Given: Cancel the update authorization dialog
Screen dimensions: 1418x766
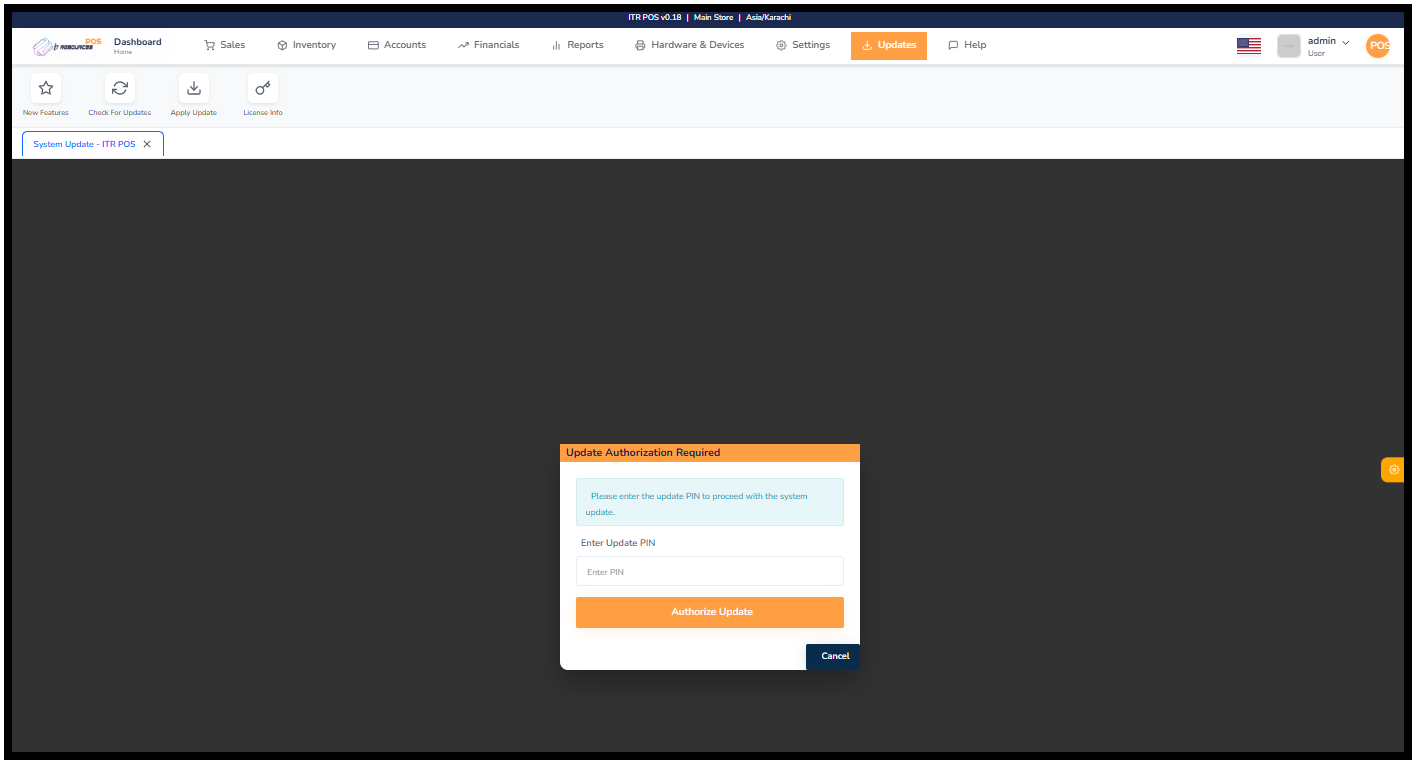Looking at the screenshot, I should click(832, 656).
